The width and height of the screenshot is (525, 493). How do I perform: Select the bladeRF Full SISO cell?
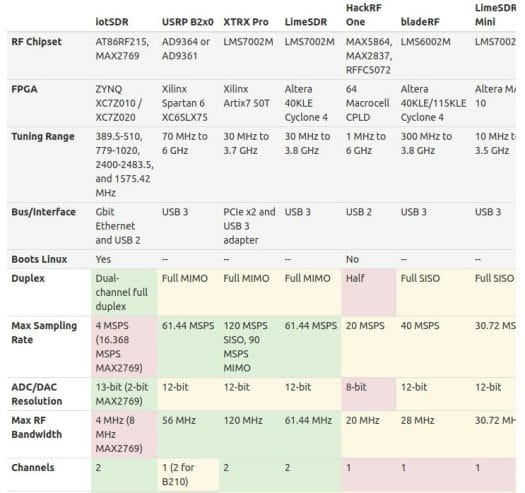pos(433,292)
